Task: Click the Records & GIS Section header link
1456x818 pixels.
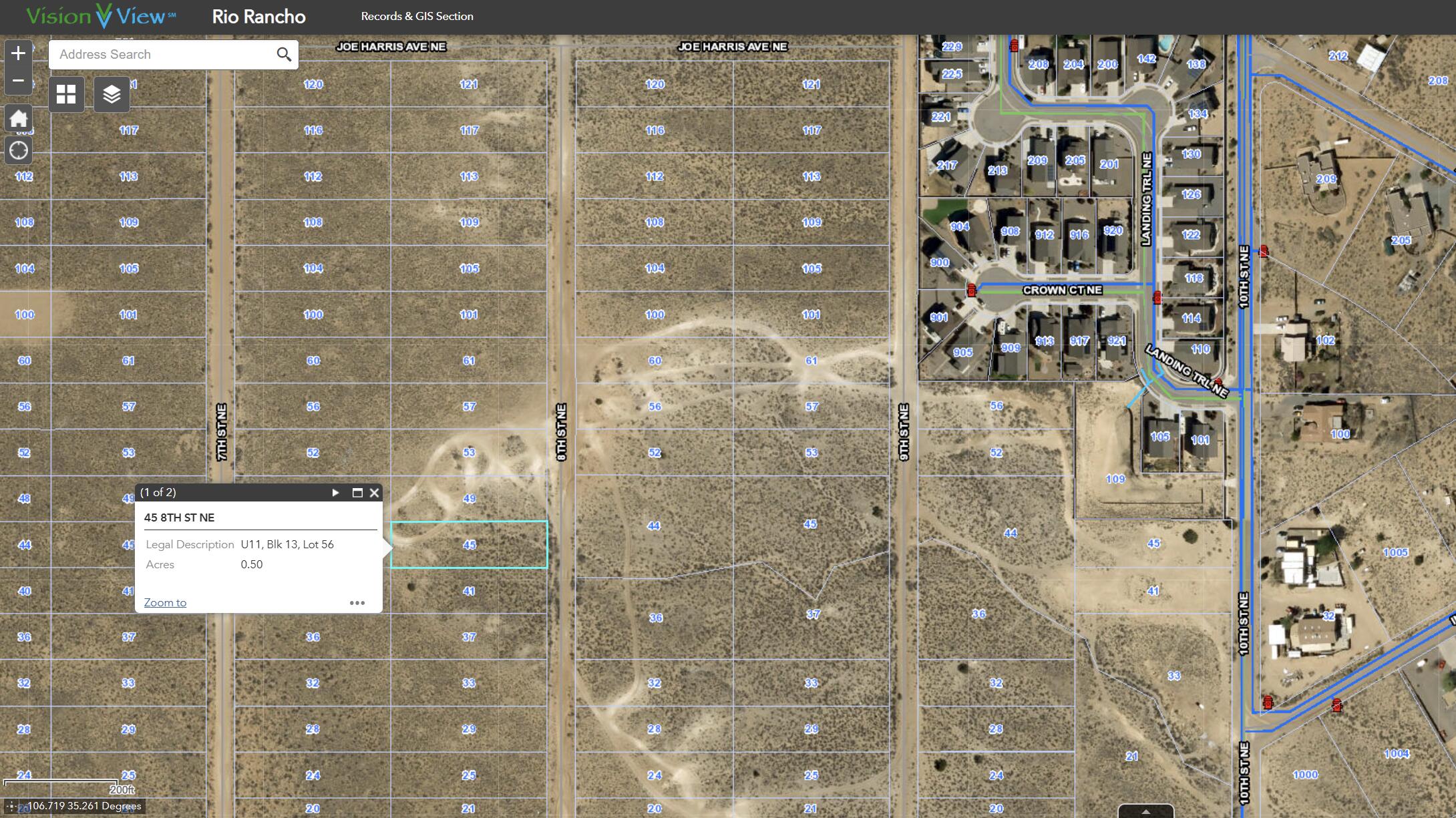Action: tap(417, 16)
